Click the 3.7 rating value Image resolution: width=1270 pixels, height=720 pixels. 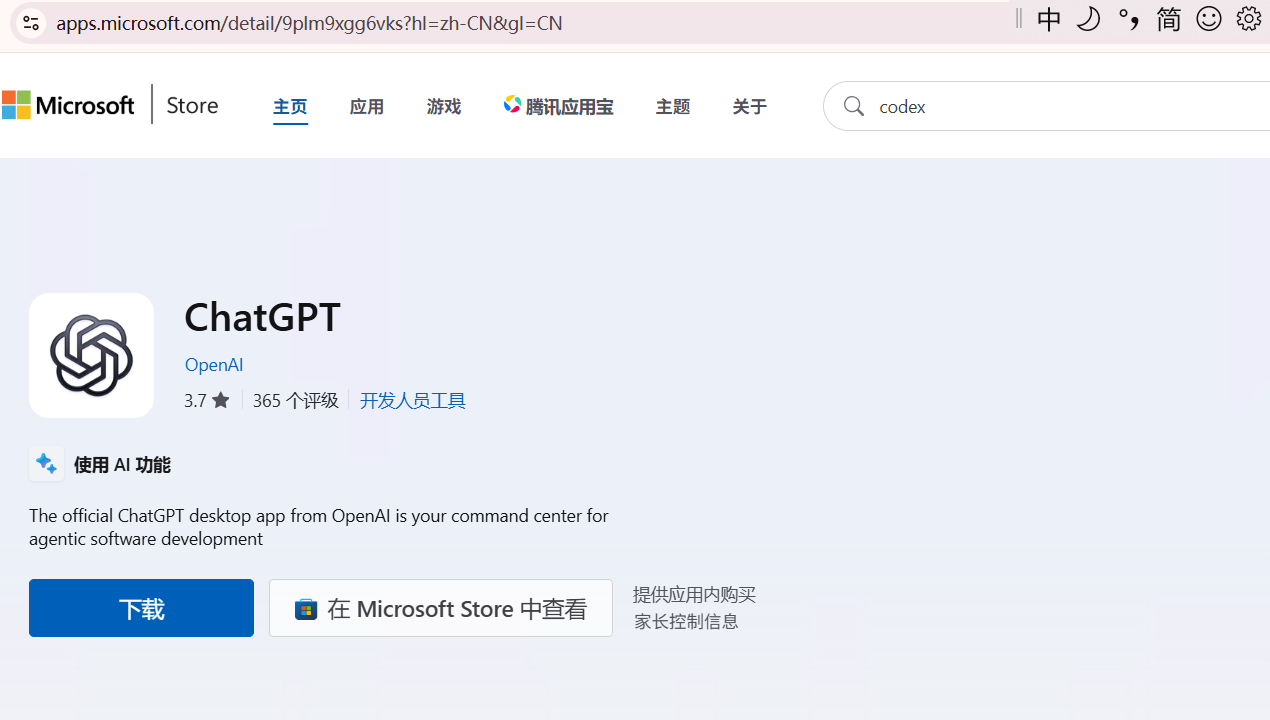(x=195, y=400)
